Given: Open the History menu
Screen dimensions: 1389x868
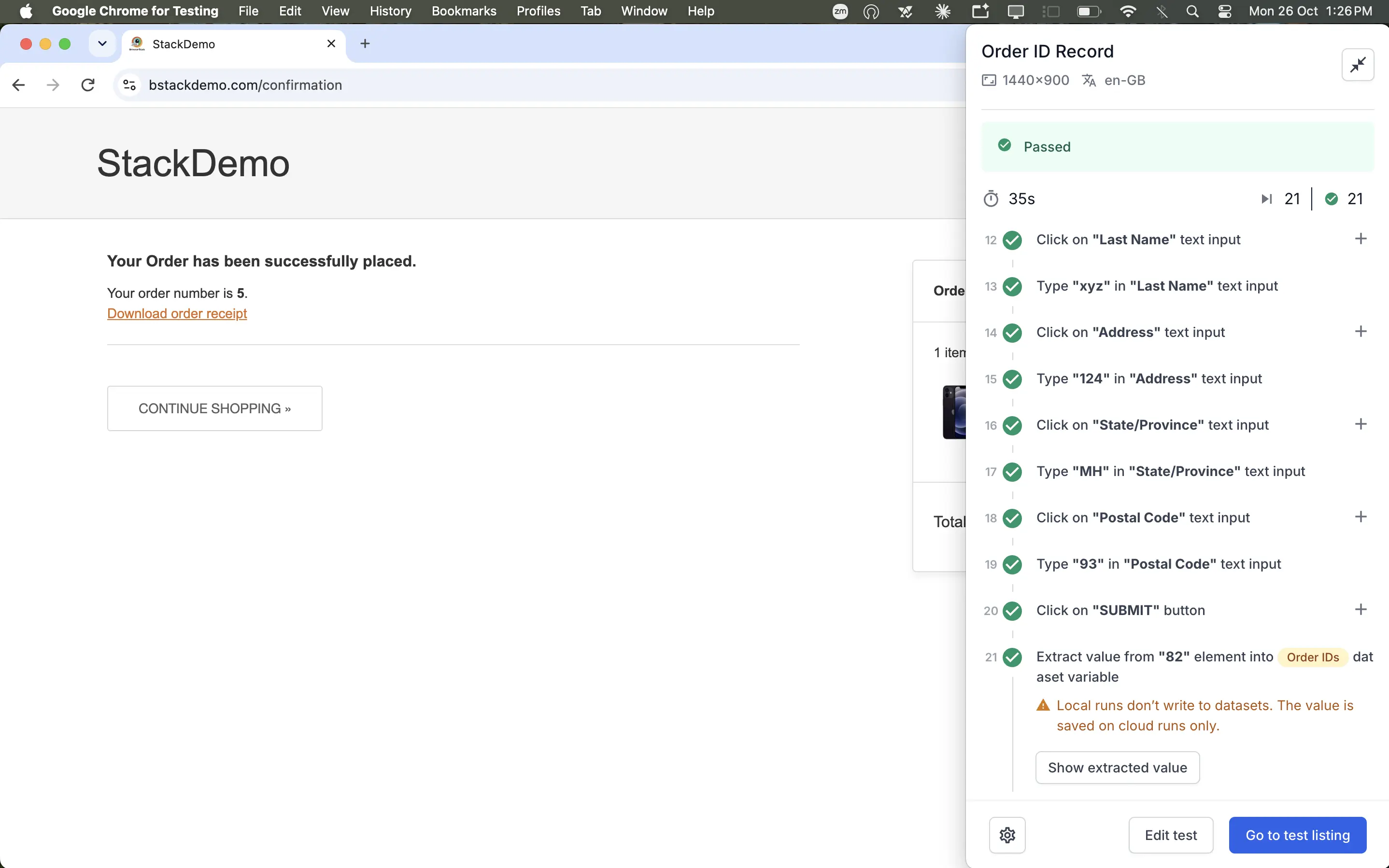Looking at the screenshot, I should (390, 12).
